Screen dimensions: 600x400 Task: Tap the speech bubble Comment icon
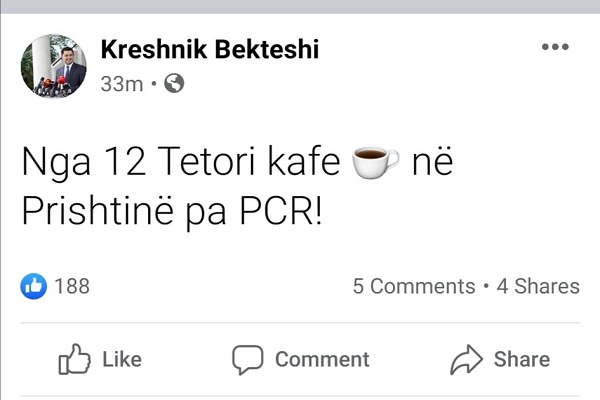(x=248, y=359)
